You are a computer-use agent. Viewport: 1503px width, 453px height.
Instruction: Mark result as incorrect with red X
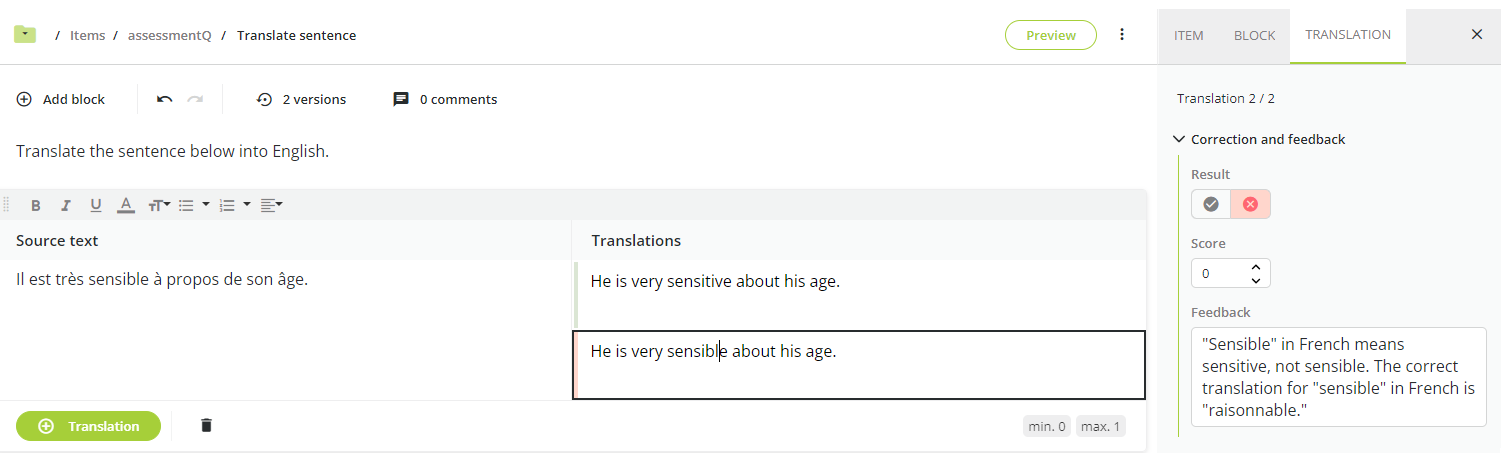pos(1250,204)
